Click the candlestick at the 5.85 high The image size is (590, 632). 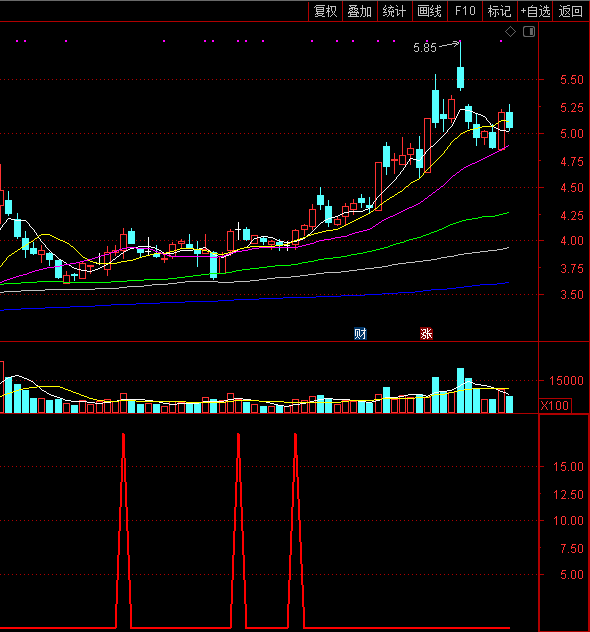(460, 77)
